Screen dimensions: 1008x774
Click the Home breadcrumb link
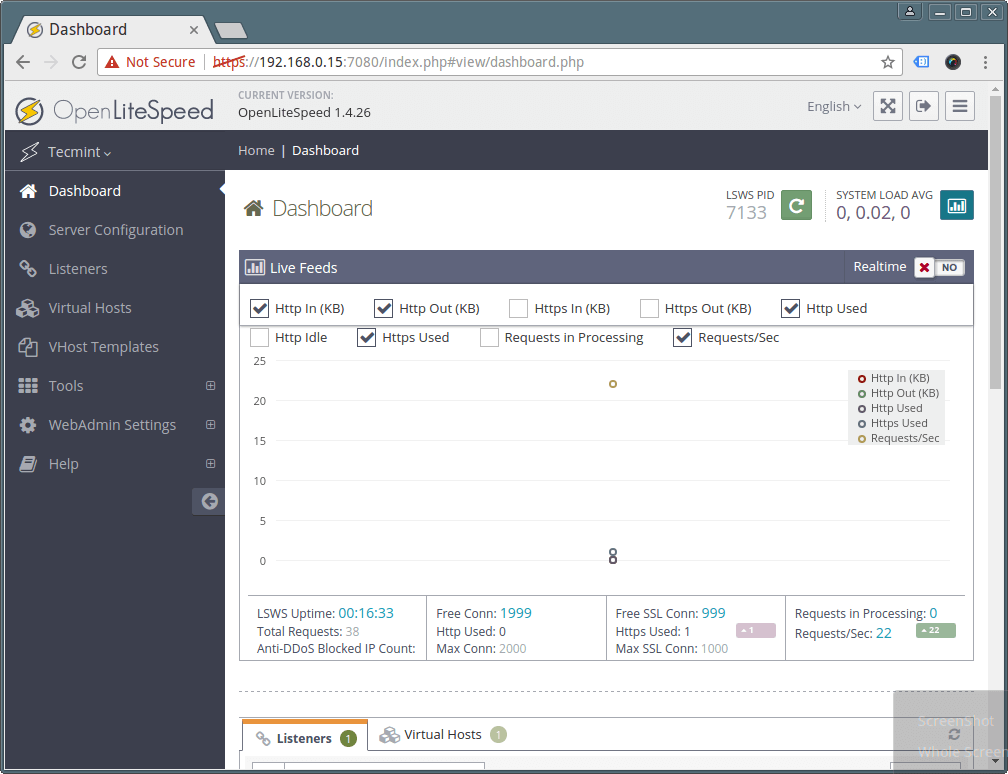(x=256, y=150)
